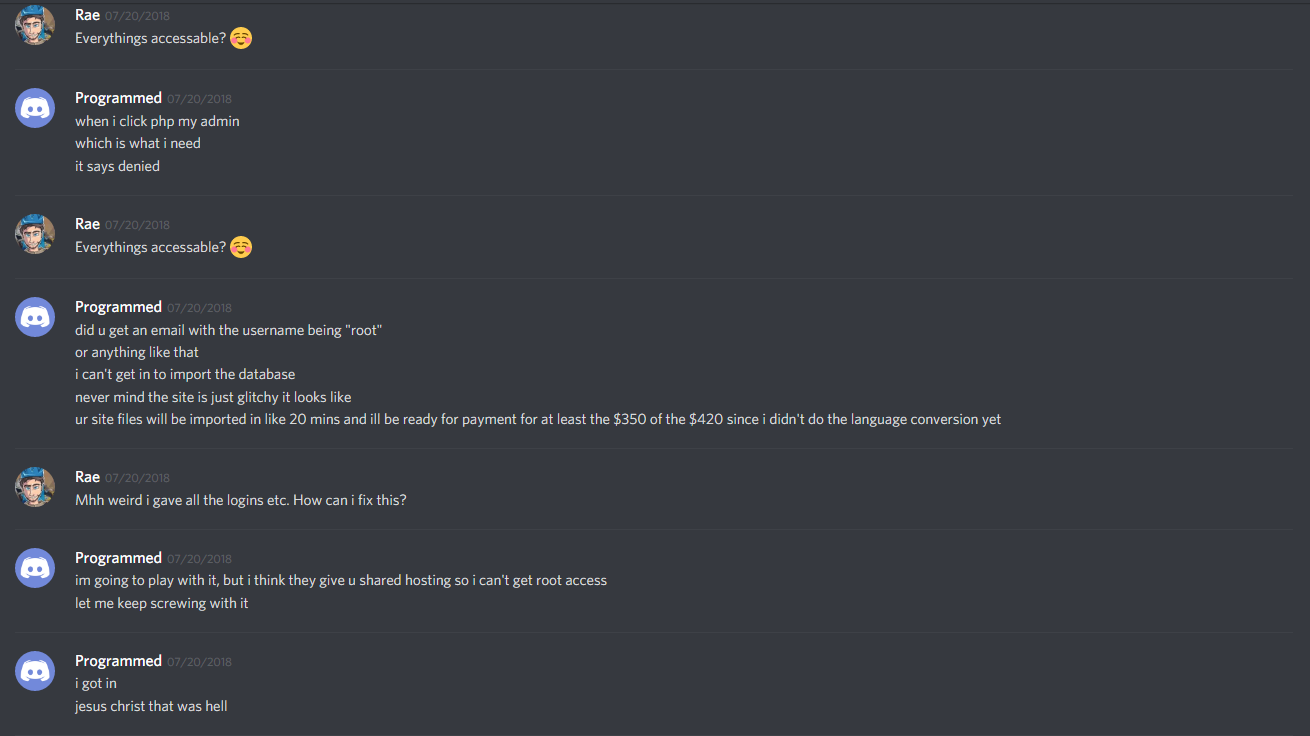Click Programmed's Discord avatar beside 'when i click php my admin'
Viewport: 1310px width, 736px height.
pyautogui.click(x=35, y=108)
